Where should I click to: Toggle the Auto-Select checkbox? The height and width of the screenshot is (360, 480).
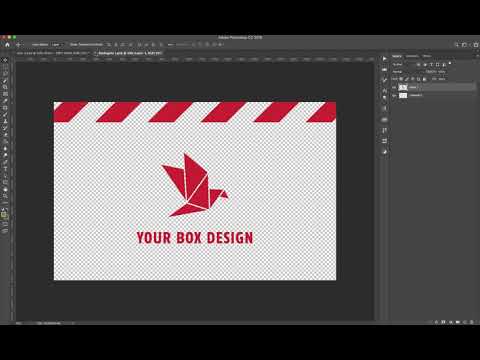(30, 45)
